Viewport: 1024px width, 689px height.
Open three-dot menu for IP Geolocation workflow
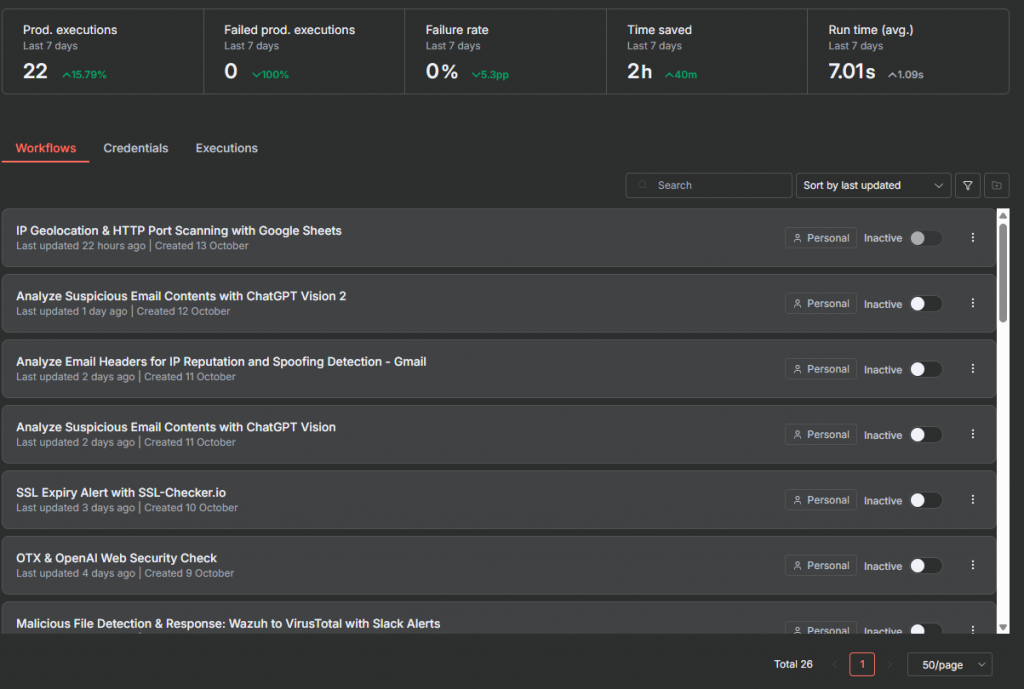[x=973, y=238]
